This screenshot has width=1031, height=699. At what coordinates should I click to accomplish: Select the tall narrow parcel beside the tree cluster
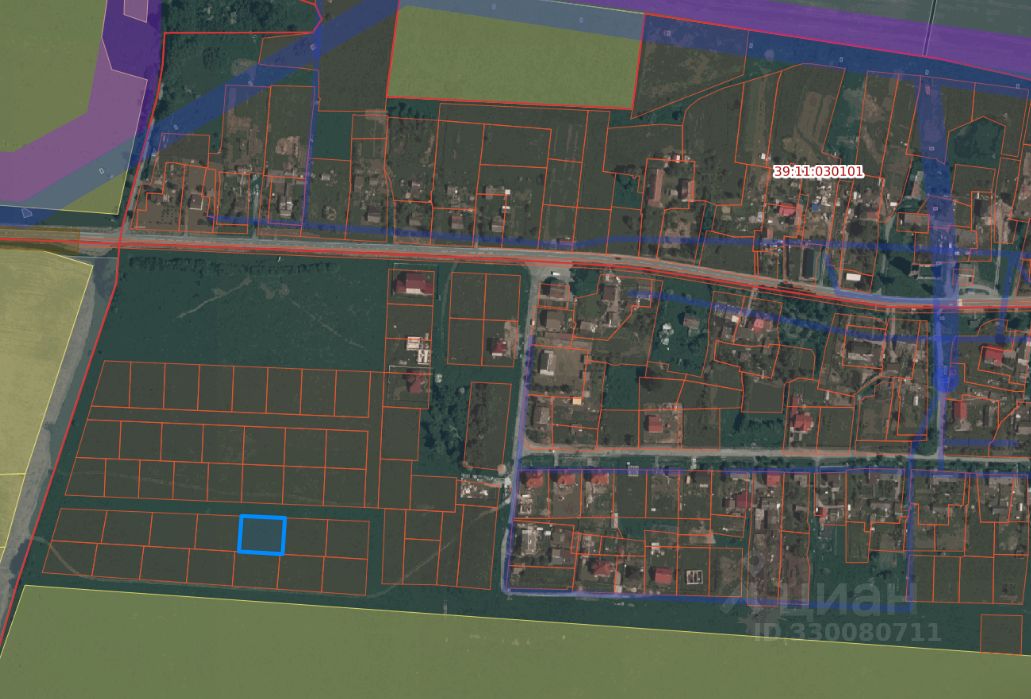[487, 425]
